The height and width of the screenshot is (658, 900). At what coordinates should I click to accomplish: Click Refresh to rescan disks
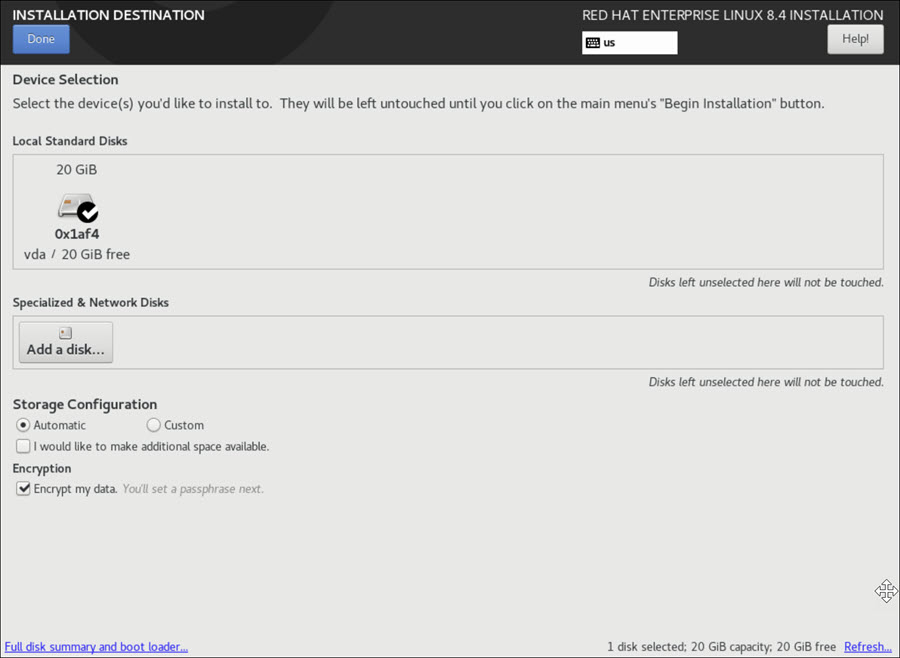pyautogui.click(x=866, y=647)
